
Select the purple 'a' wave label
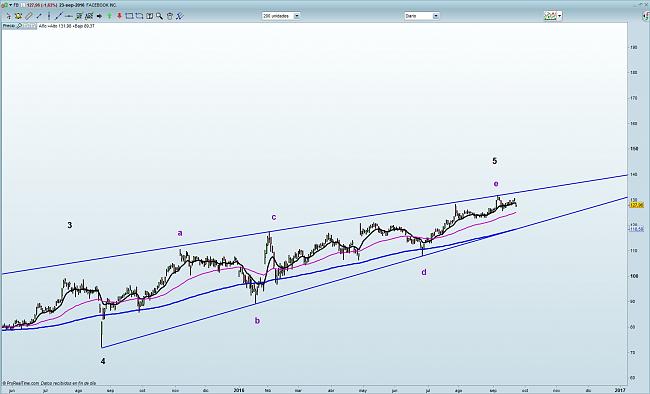click(x=180, y=233)
